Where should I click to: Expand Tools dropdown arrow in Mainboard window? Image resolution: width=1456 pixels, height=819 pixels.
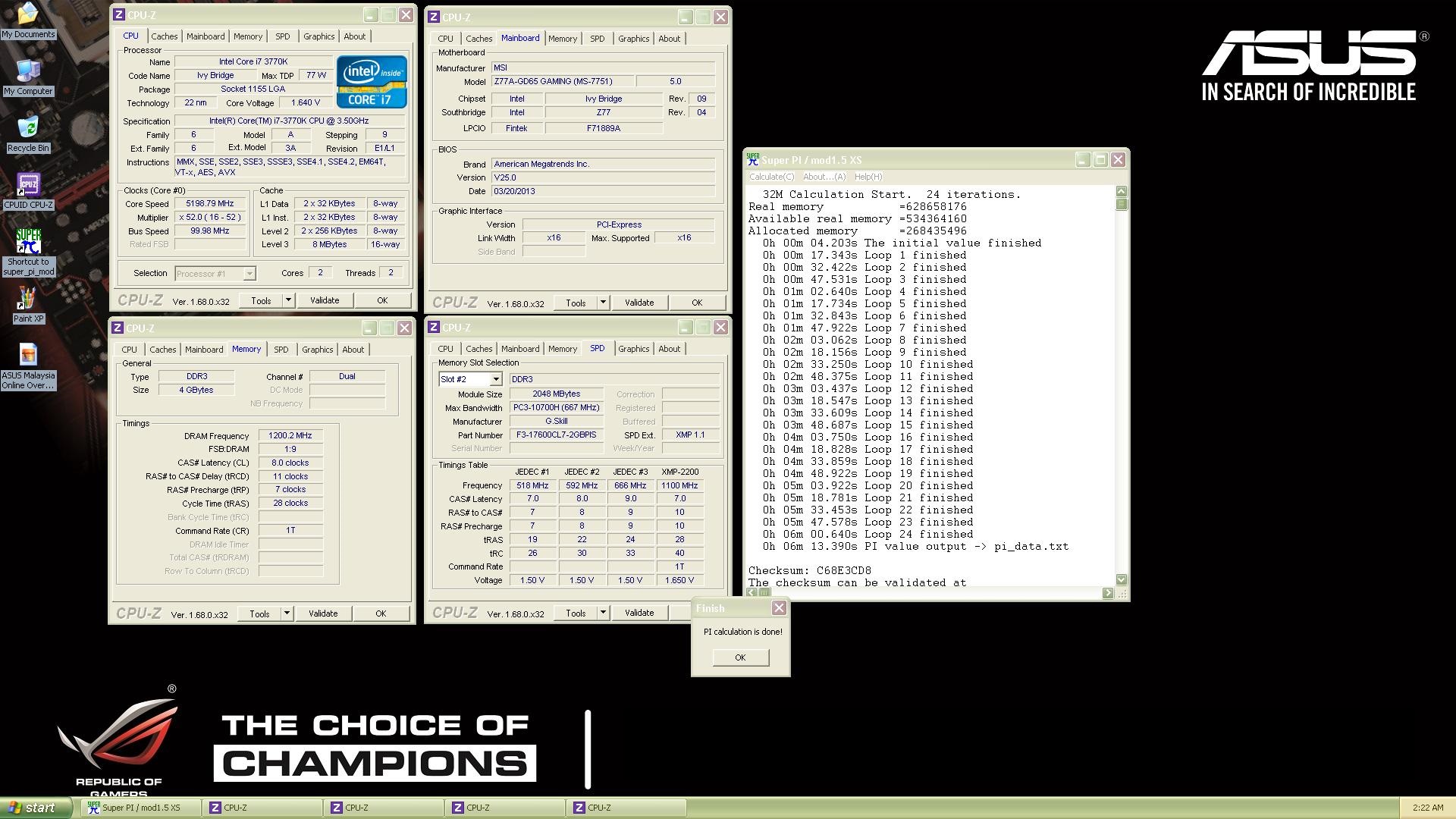603,303
